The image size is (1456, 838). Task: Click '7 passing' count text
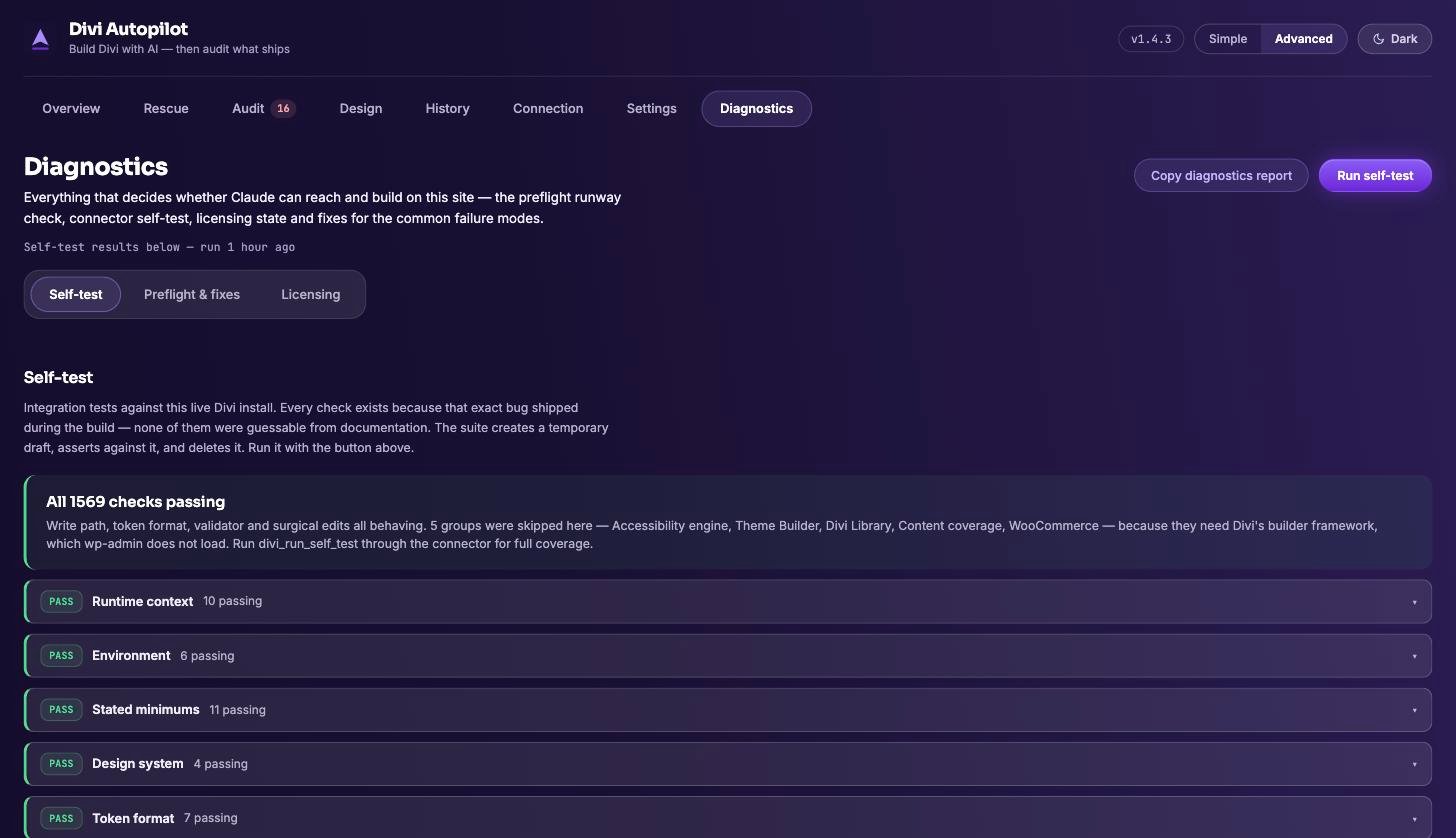click(211, 818)
